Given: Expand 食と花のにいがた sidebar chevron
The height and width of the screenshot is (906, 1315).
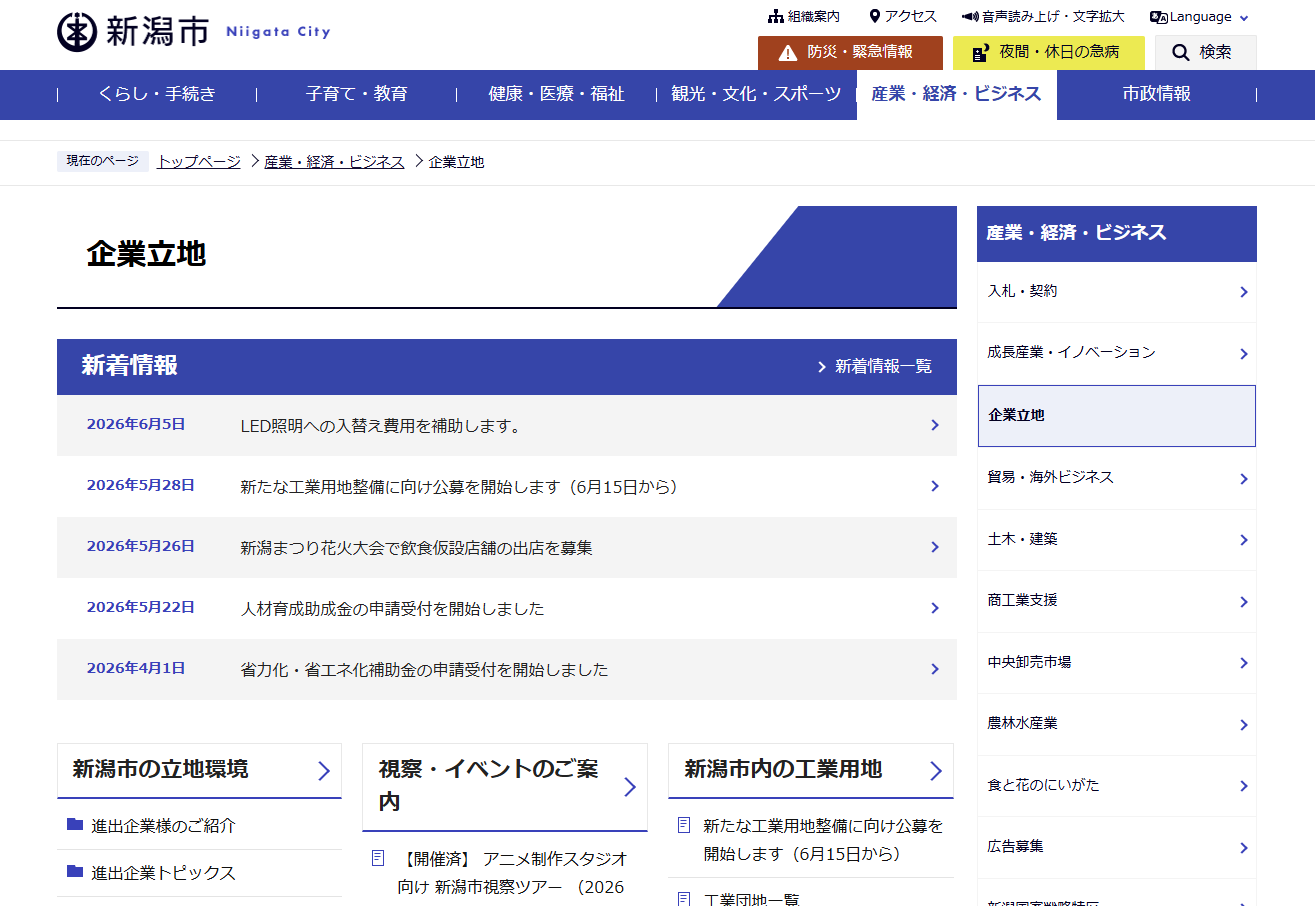Looking at the screenshot, I should coord(1244,786).
